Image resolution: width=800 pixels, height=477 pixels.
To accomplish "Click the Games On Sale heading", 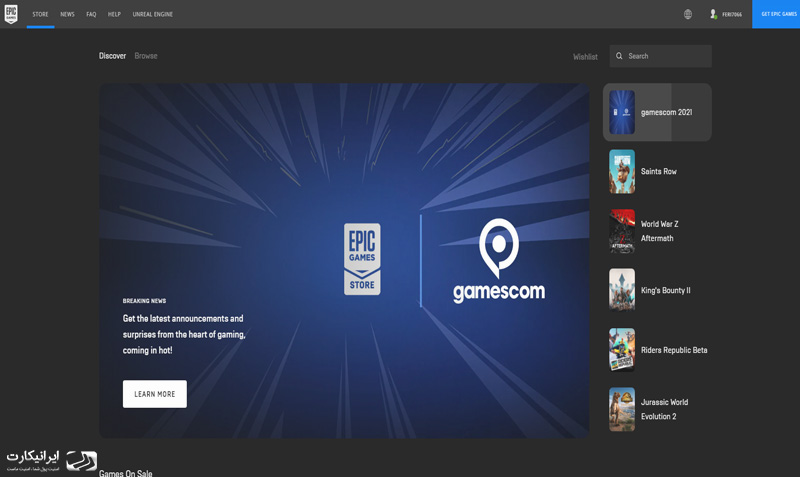I will tap(126, 473).
